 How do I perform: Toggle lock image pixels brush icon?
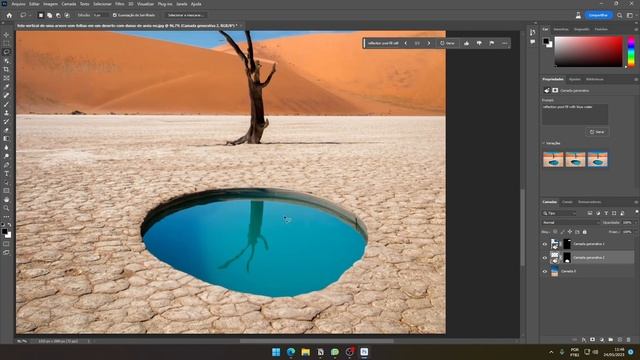562,232
